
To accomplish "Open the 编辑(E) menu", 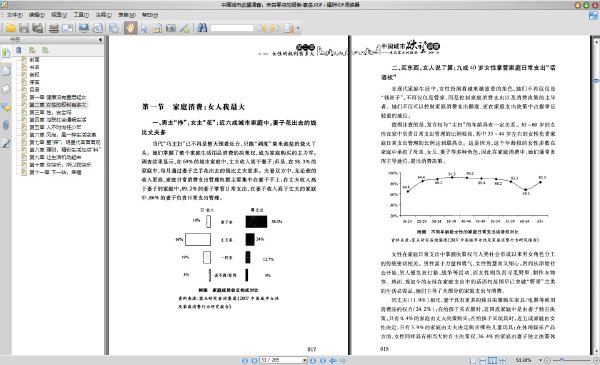I will (37, 15).
